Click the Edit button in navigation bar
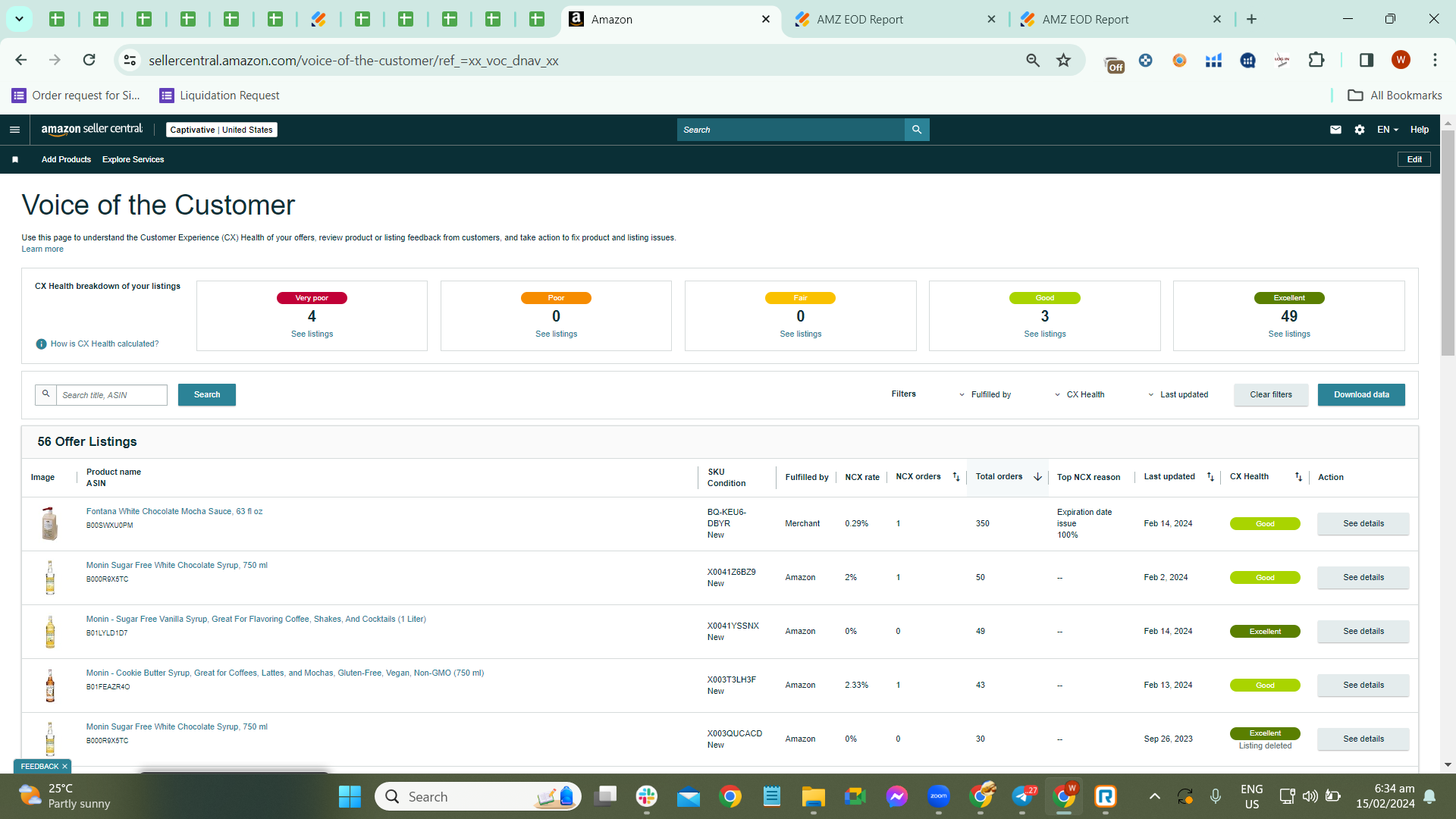 [x=1414, y=159]
